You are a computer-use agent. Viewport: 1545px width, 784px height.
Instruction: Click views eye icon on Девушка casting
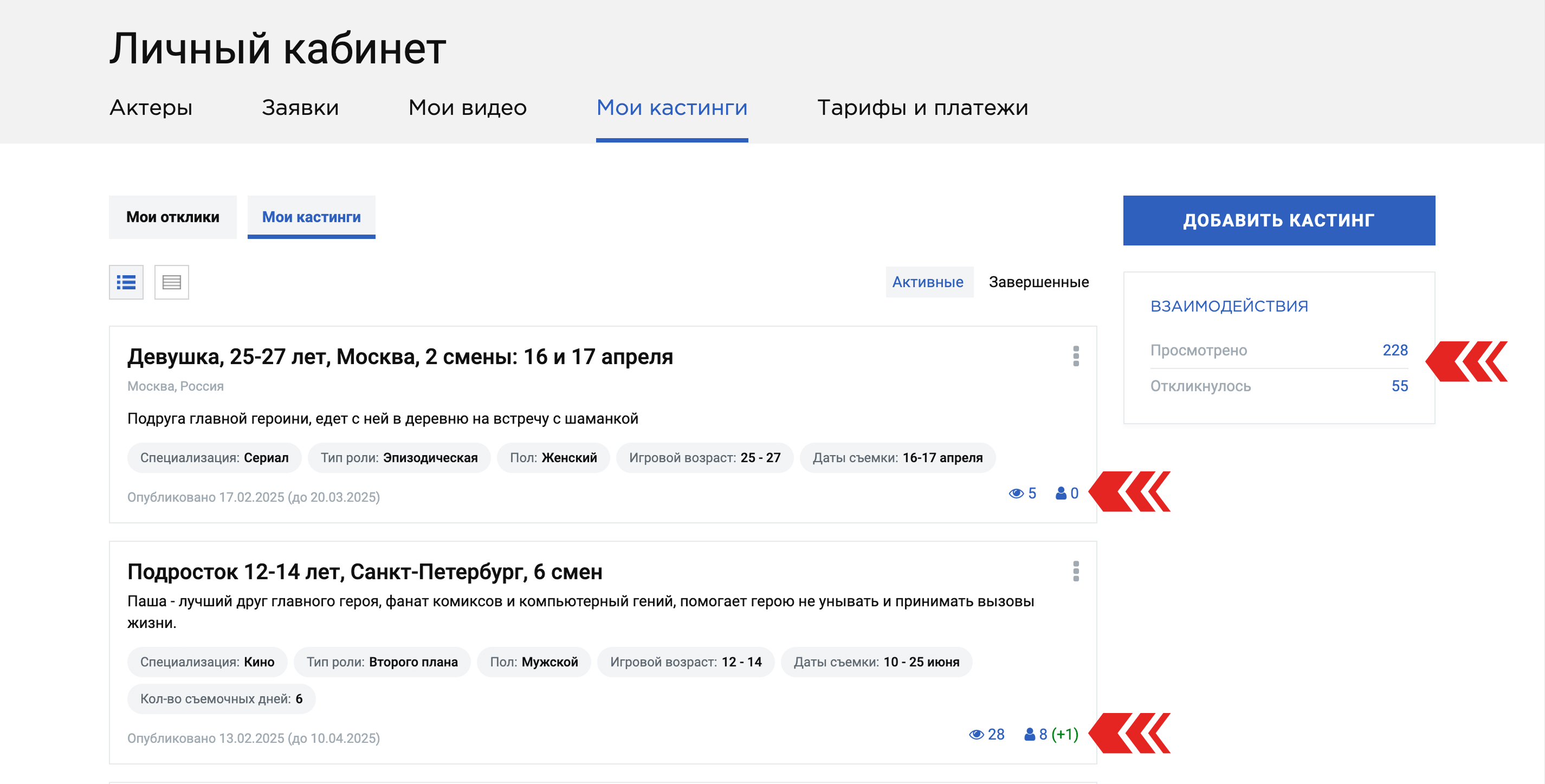[1016, 493]
